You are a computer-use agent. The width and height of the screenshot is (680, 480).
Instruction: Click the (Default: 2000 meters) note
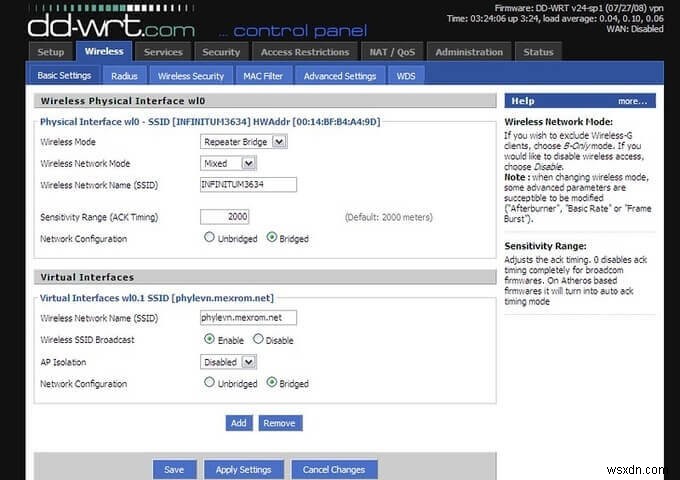pyautogui.click(x=389, y=217)
